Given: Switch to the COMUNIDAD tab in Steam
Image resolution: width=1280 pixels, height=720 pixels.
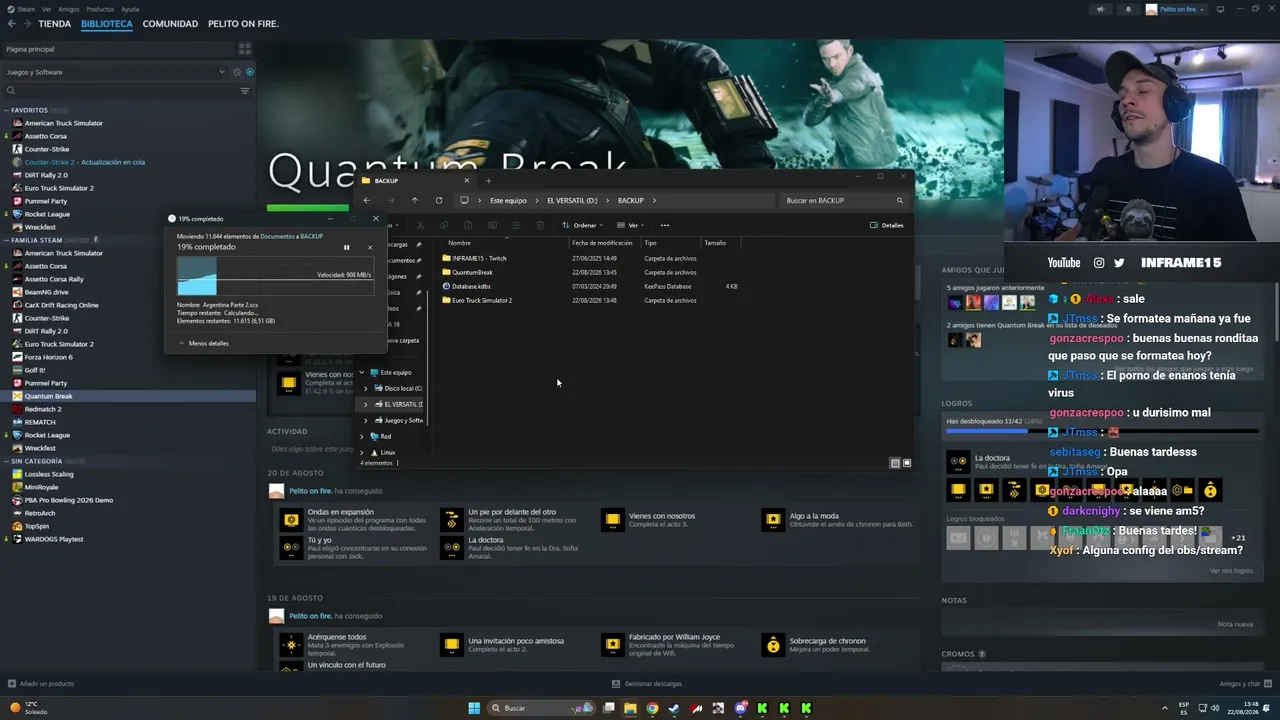Looking at the screenshot, I should (170, 24).
